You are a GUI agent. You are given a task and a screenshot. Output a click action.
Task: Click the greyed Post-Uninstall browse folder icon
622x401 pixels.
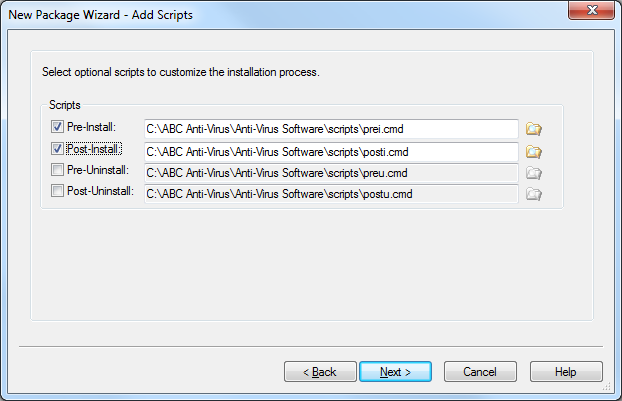pos(534,194)
